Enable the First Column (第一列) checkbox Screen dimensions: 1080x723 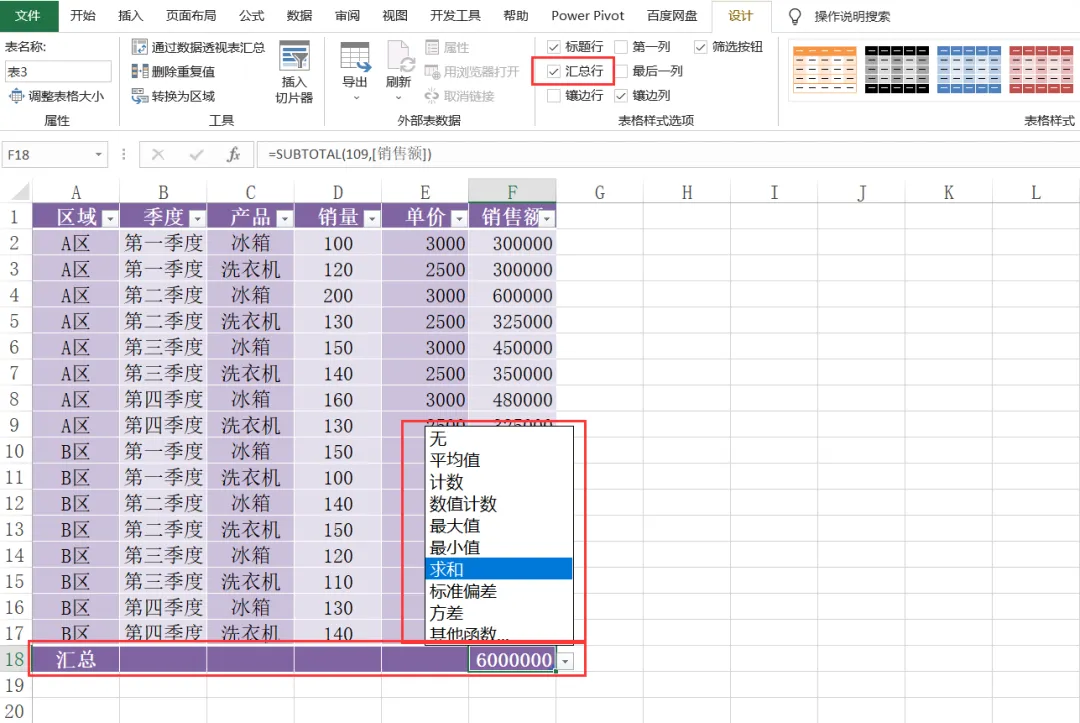[621, 47]
